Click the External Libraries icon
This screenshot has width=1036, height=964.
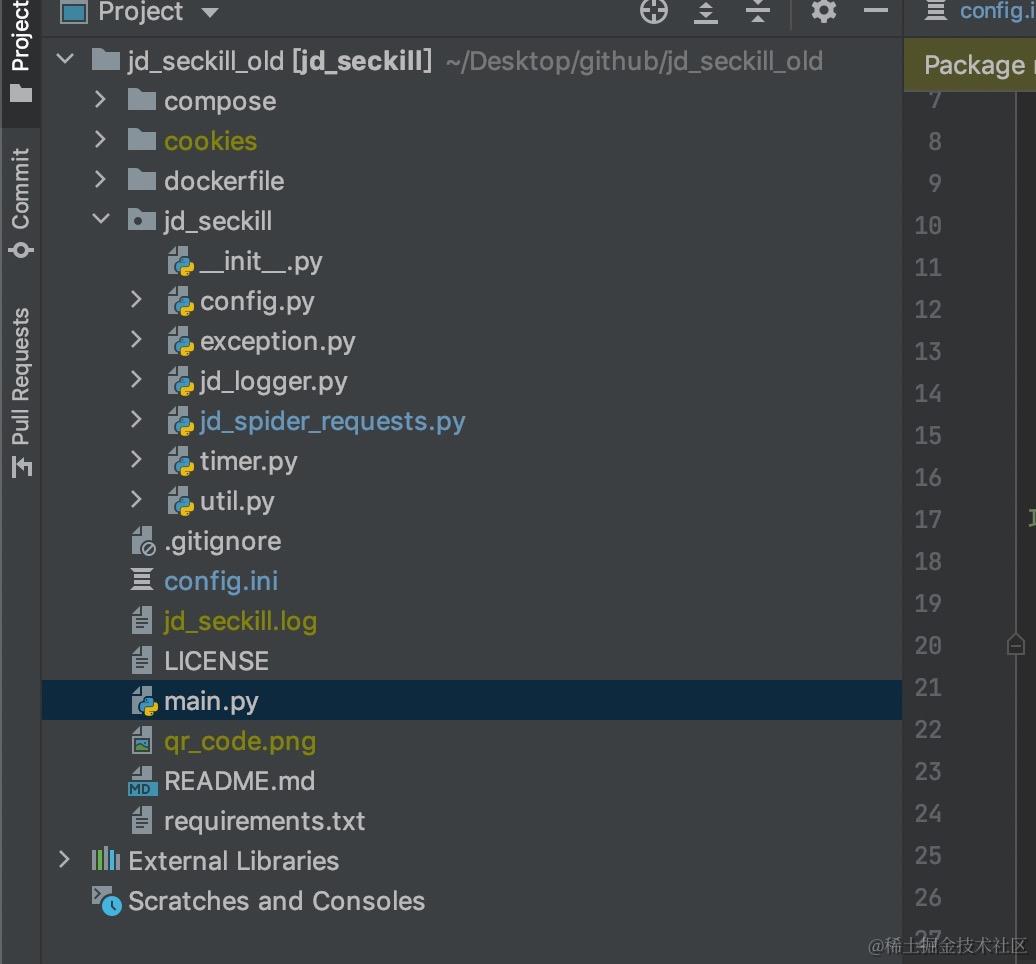(106, 860)
